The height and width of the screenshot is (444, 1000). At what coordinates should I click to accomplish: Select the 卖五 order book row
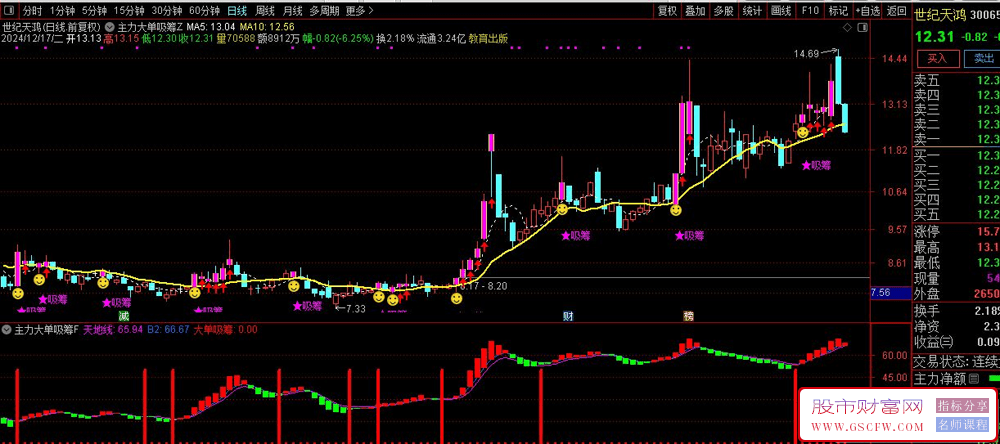click(957, 81)
